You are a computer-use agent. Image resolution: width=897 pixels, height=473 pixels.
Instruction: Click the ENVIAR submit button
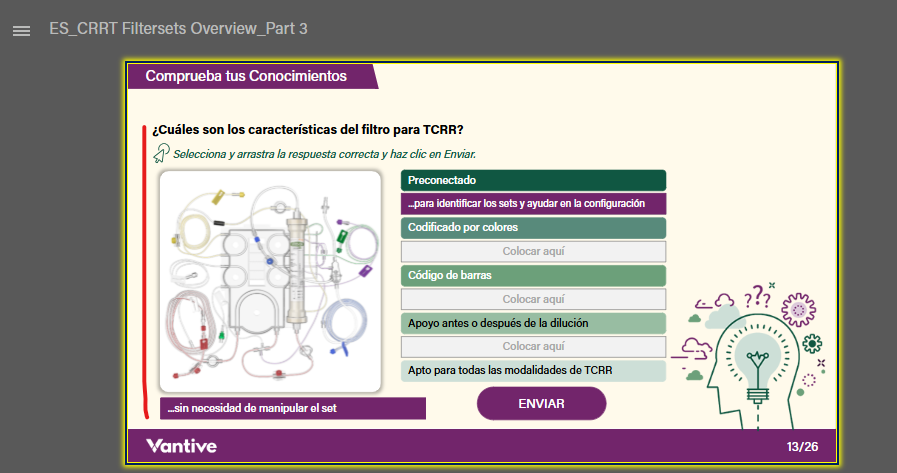pyautogui.click(x=541, y=404)
